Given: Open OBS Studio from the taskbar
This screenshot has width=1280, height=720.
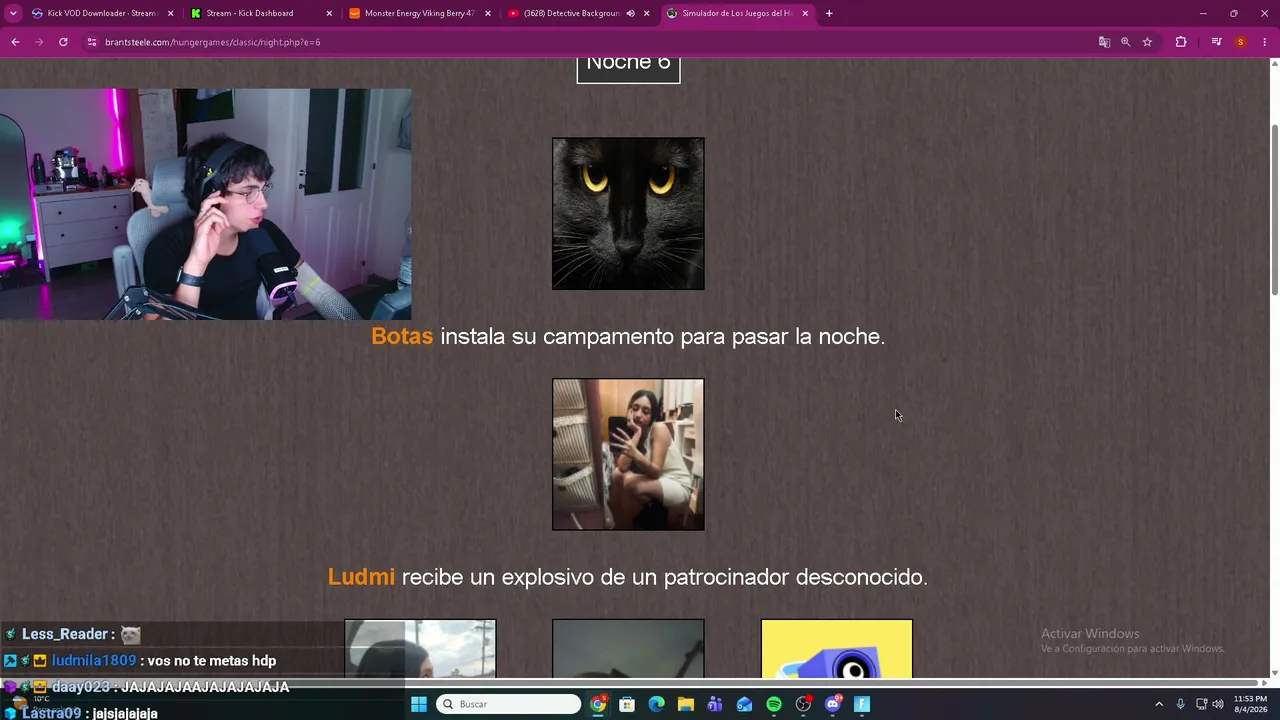Looking at the screenshot, I should (x=803, y=704).
